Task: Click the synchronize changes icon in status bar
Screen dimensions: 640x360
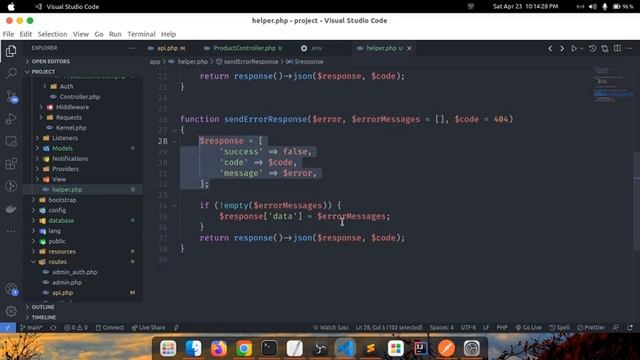Action: coord(53,327)
